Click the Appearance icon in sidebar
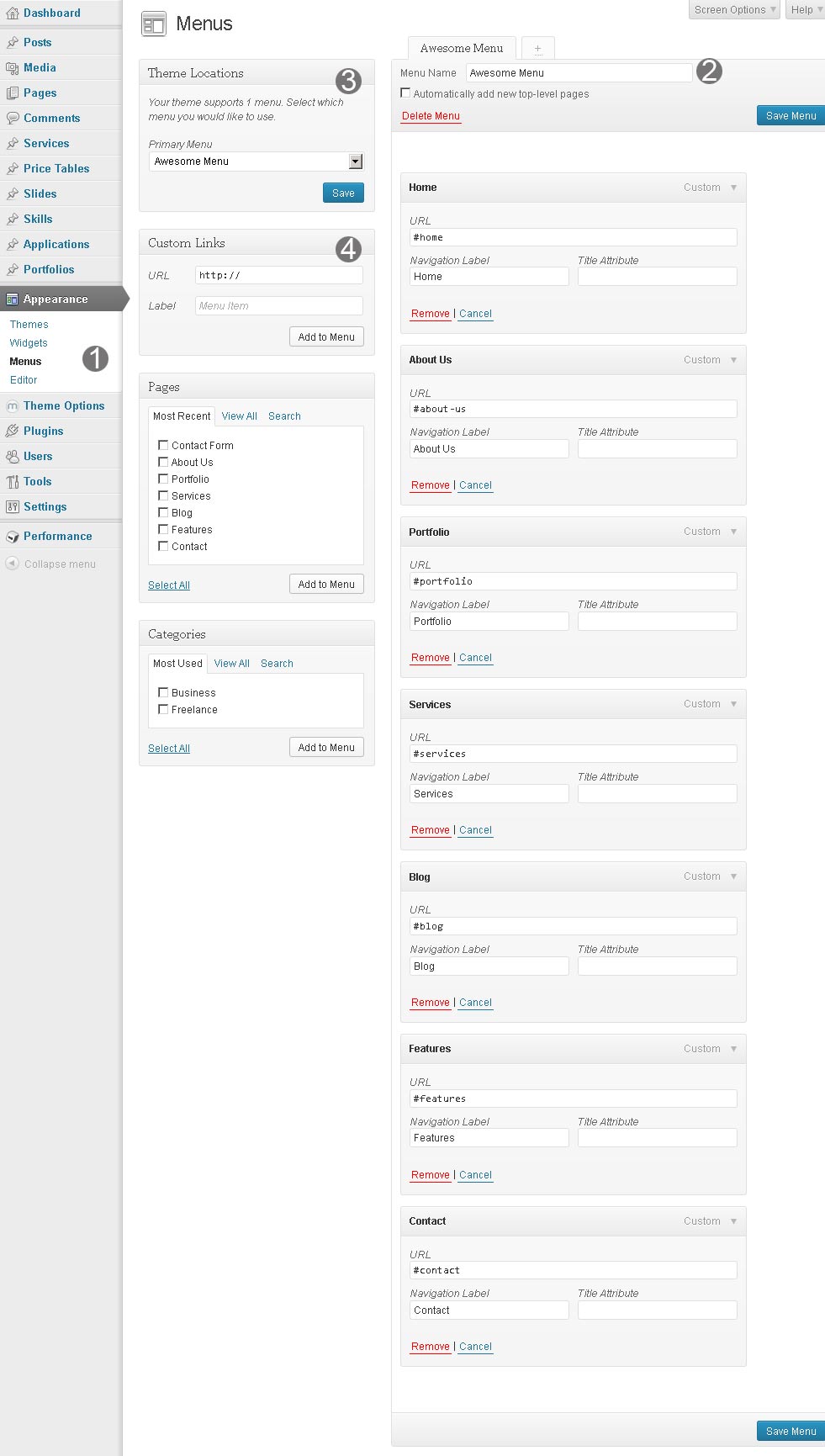The height and width of the screenshot is (1456, 825). point(12,299)
